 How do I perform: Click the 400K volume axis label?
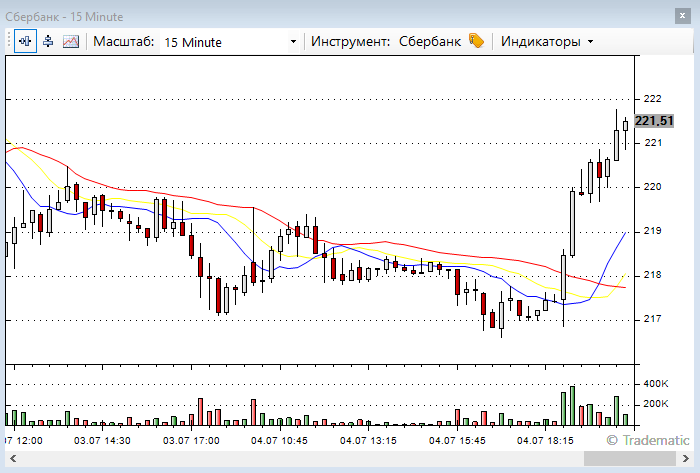click(x=656, y=384)
